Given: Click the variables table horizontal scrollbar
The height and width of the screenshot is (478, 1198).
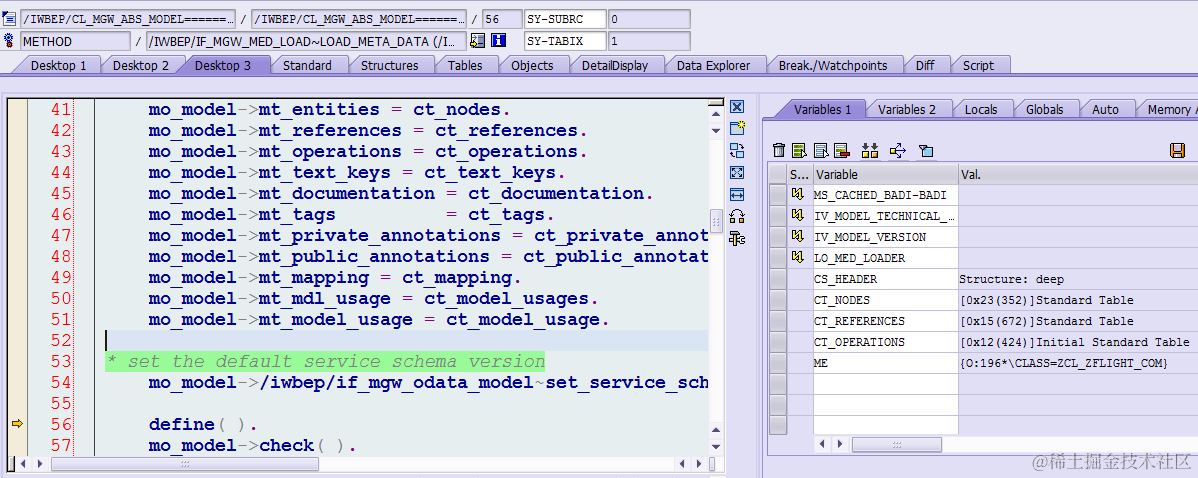Looking at the screenshot, I should [897, 444].
